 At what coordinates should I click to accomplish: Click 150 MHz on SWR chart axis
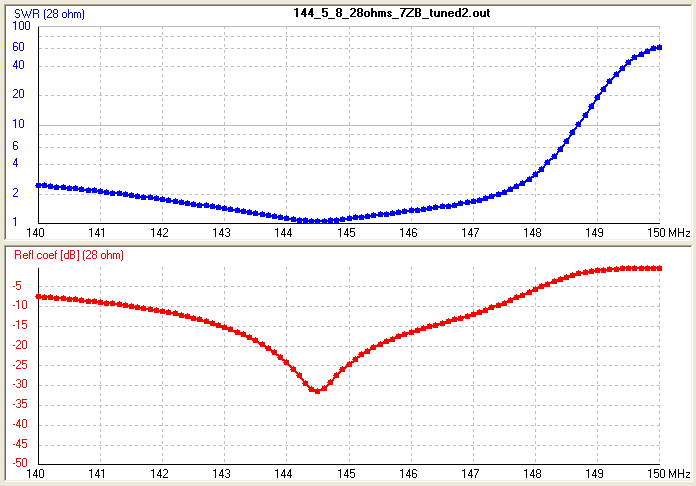point(669,233)
